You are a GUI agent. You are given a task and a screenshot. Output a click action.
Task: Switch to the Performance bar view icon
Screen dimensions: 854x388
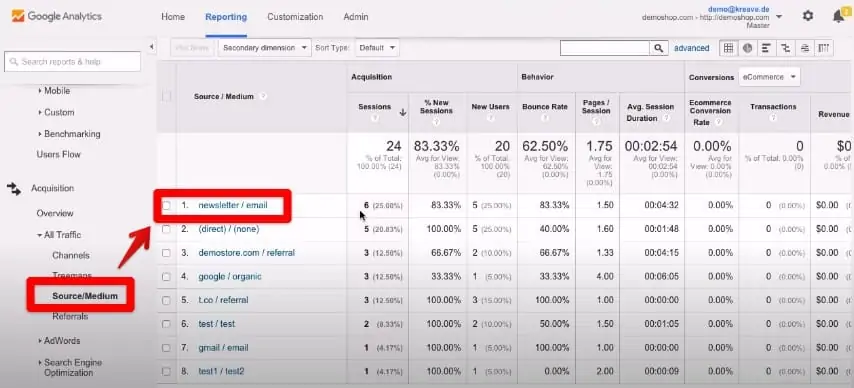click(766, 48)
